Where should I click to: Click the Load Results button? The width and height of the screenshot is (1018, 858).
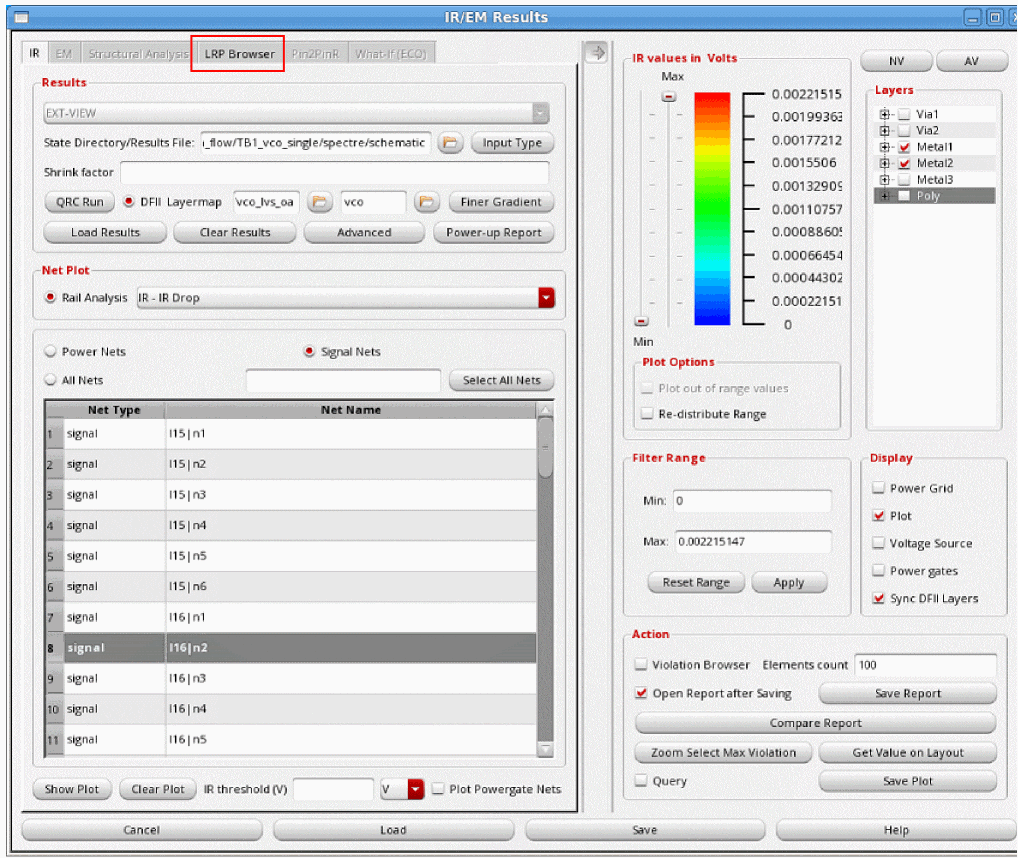tap(105, 233)
